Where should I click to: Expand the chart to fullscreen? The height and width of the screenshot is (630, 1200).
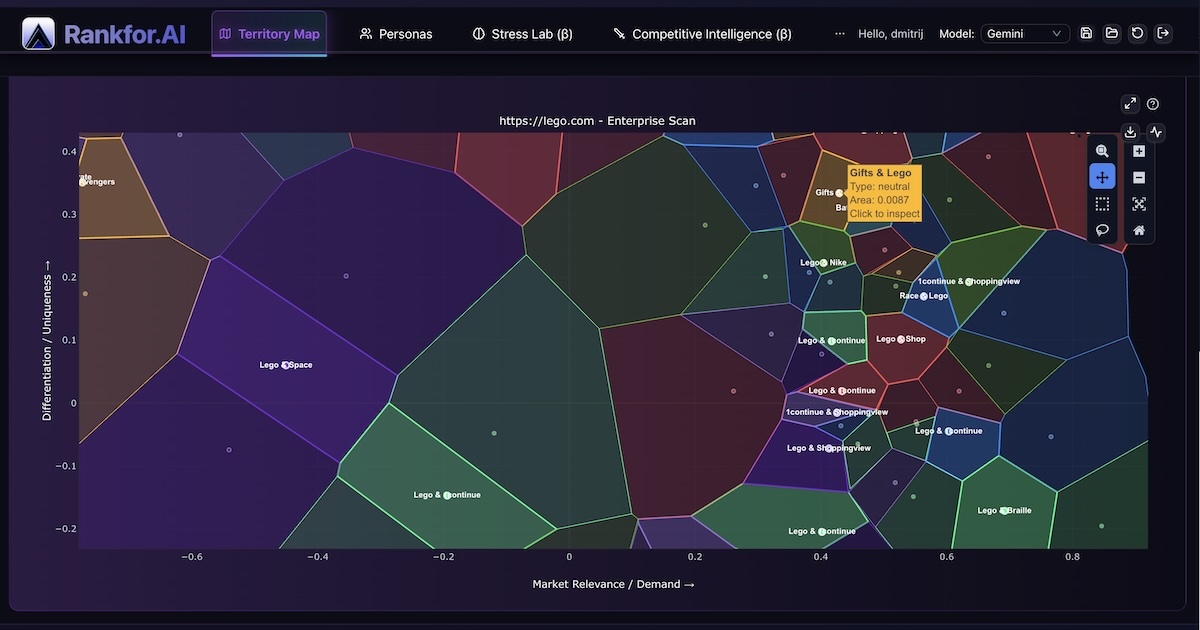[x=1130, y=104]
